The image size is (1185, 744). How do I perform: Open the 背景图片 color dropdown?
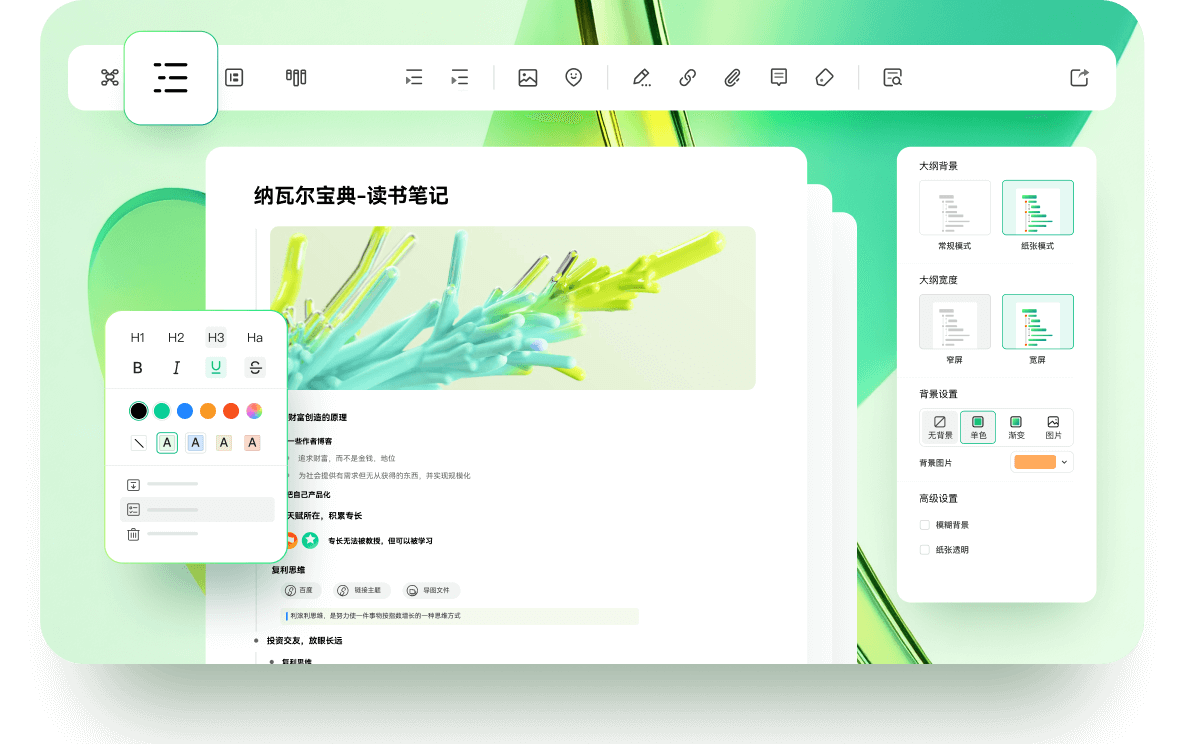click(x=1041, y=462)
